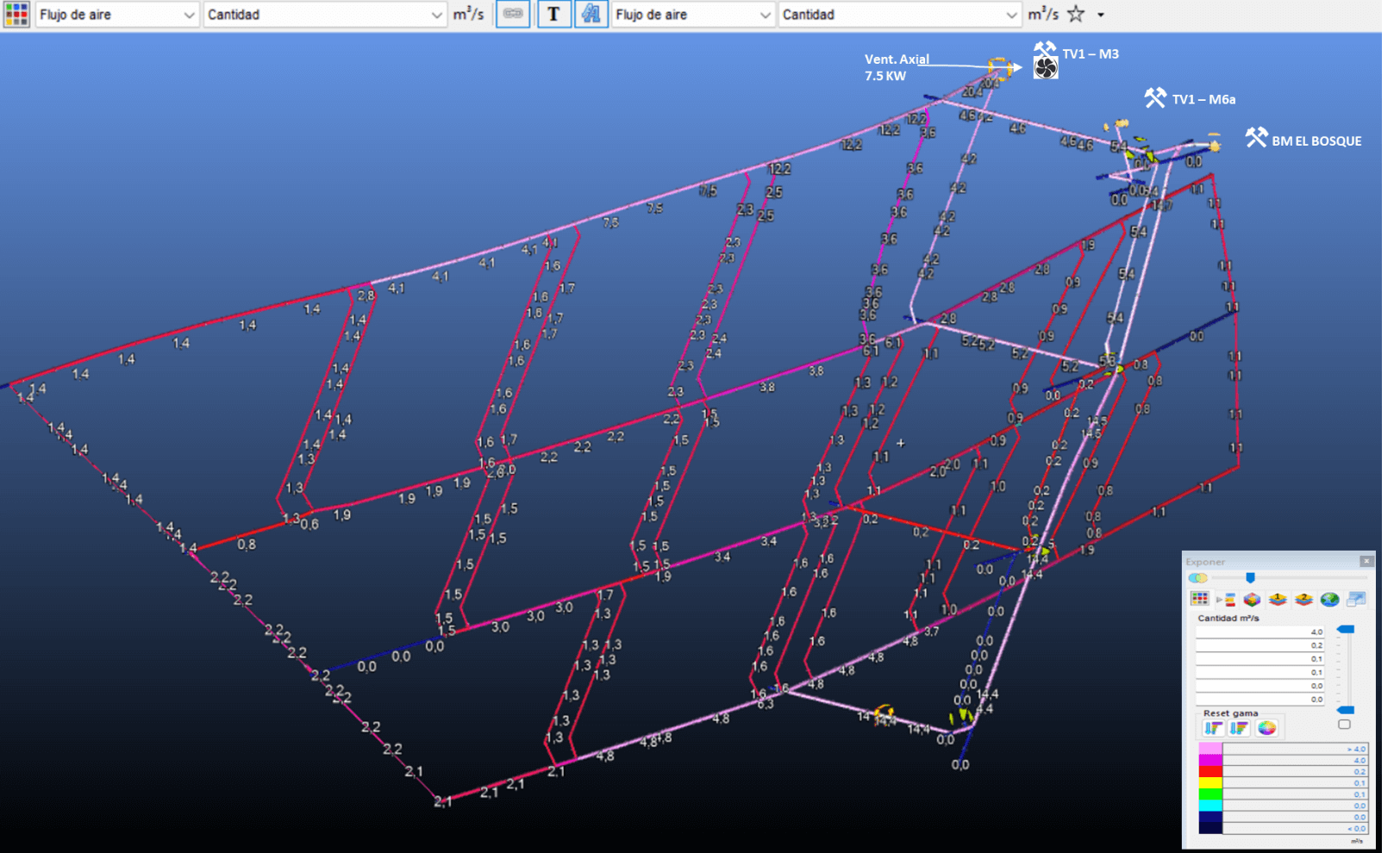
Task: Click the second Reset gama button
Action: (x=1239, y=729)
